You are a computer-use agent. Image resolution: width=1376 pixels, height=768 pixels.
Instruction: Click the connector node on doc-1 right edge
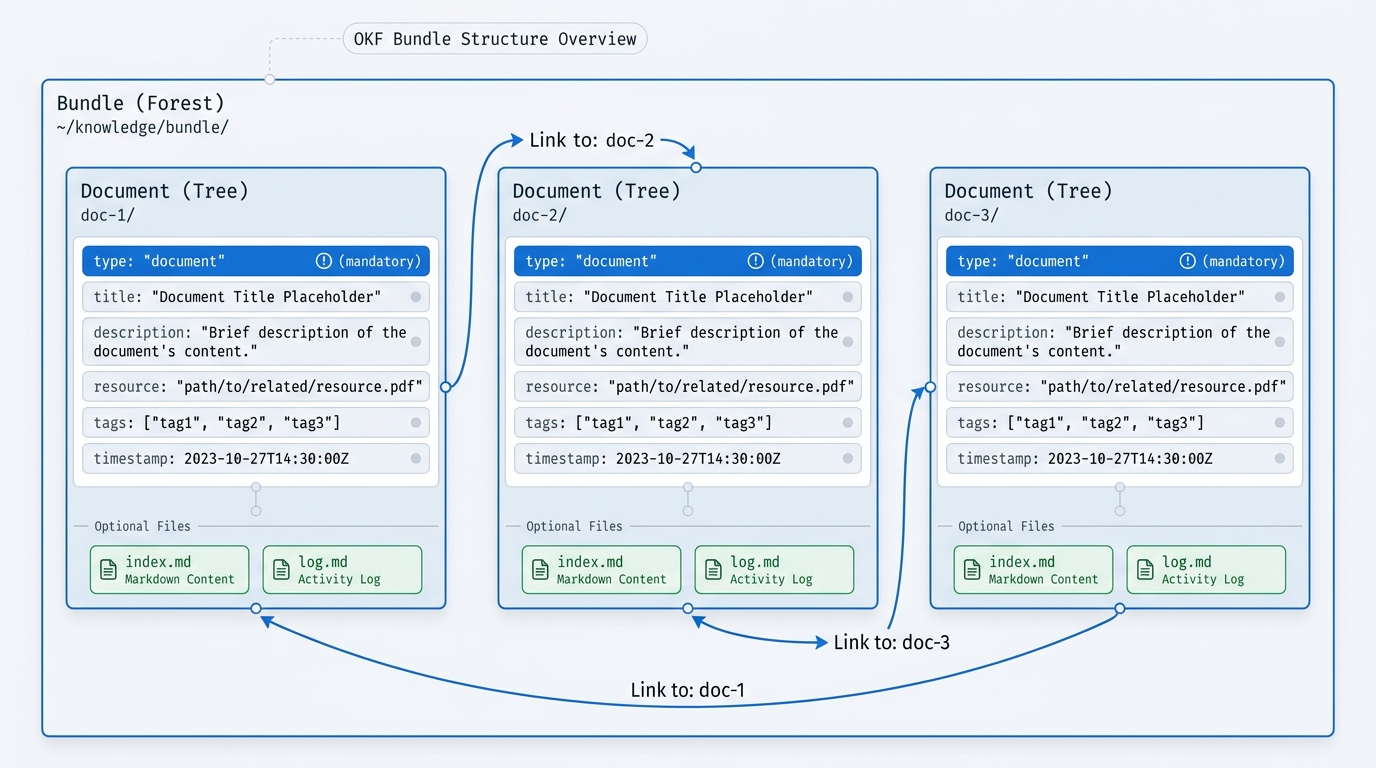[x=446, y=387]
